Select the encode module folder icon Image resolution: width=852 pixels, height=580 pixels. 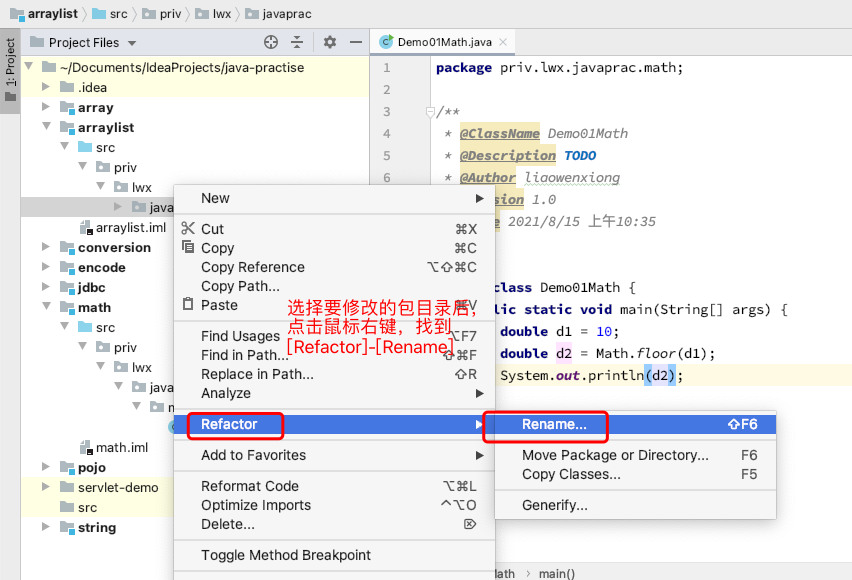[x=67, y=267]
